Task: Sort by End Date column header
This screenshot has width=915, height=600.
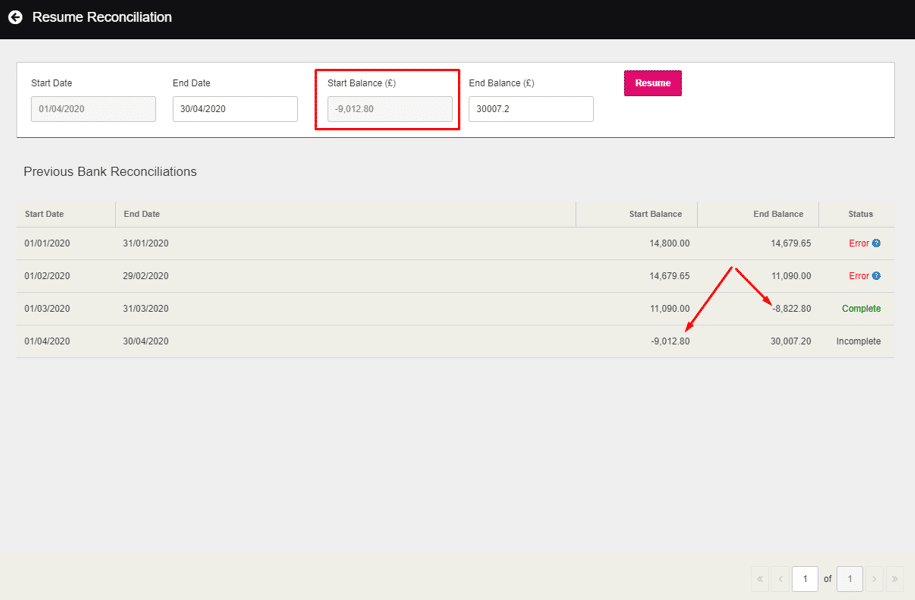Action: point(142,214)
